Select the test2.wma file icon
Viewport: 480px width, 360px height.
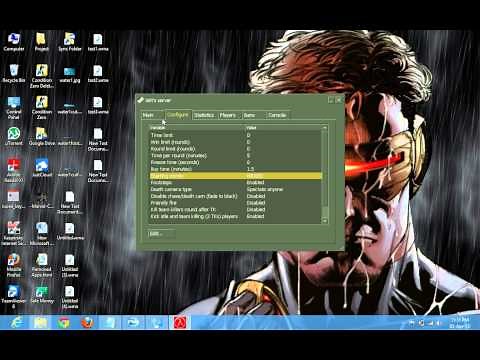[98, 73]
